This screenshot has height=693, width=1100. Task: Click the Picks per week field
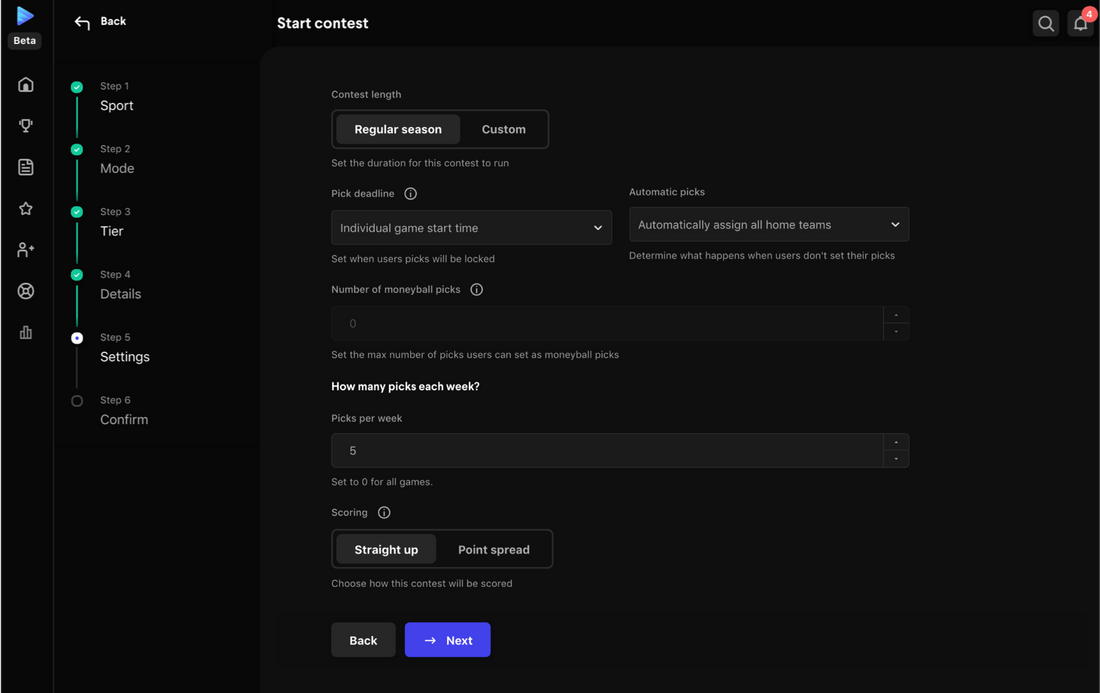point(606,451)
